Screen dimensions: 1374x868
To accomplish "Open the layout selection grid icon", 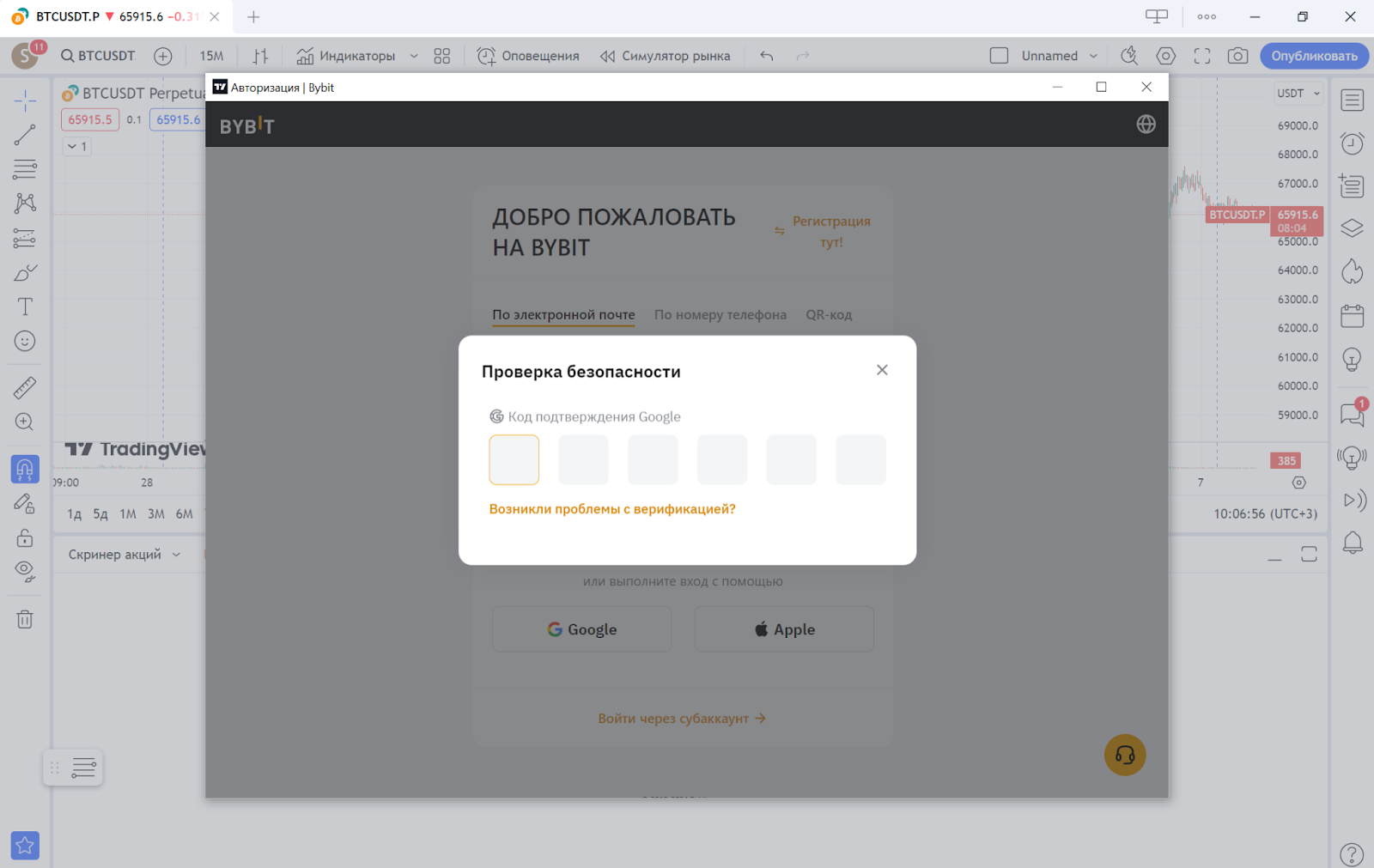I will (442, 56).
